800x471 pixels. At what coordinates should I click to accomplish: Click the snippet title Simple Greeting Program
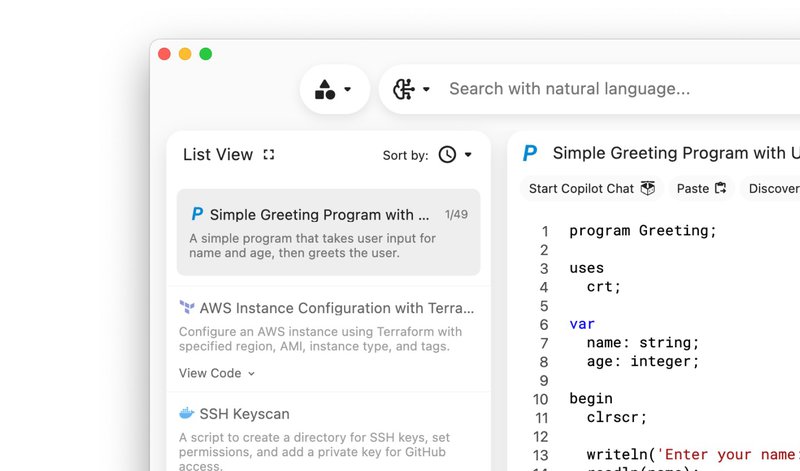pos(677,153)
